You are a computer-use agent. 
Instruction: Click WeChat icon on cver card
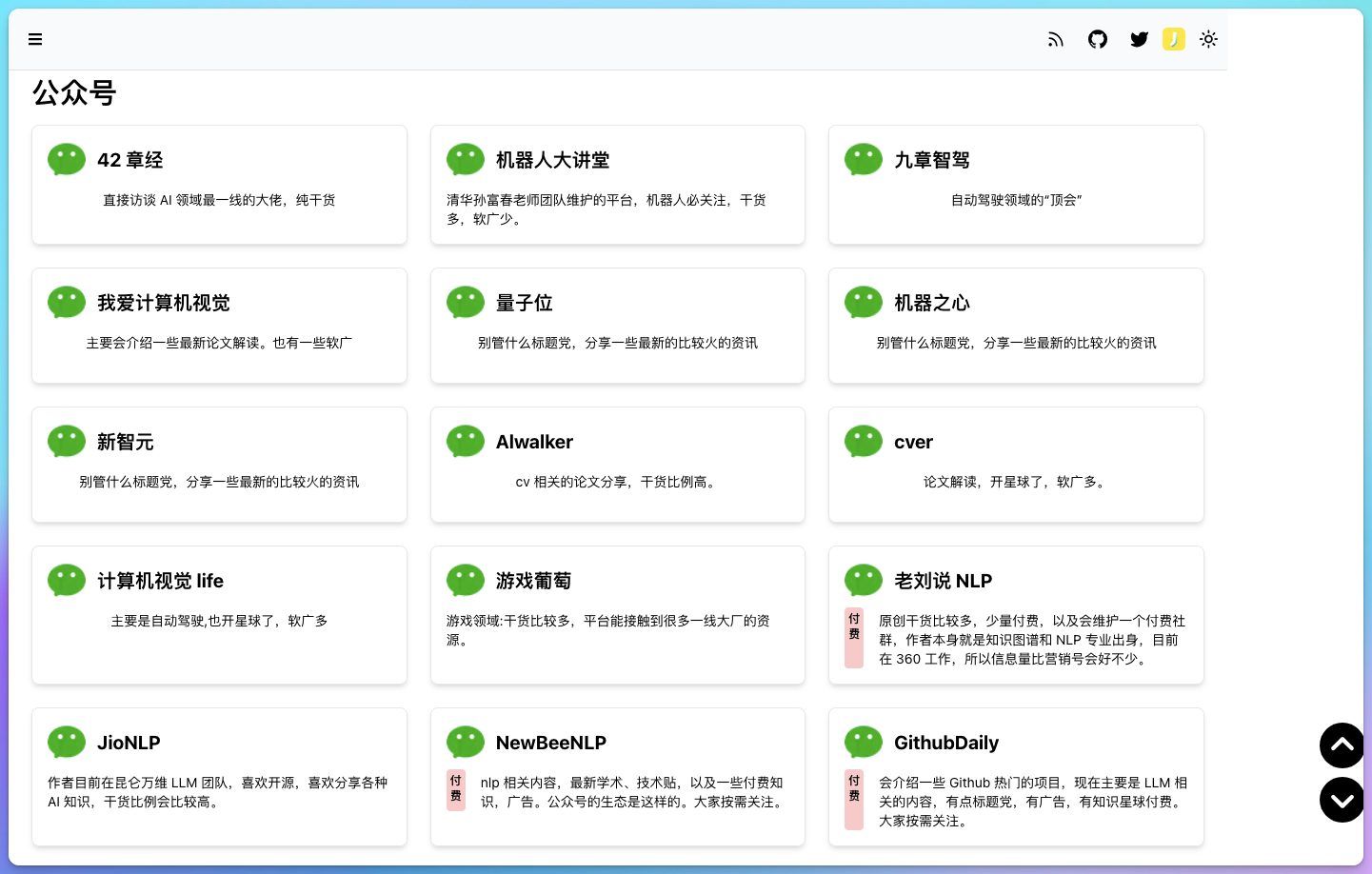tap(864, 442)
